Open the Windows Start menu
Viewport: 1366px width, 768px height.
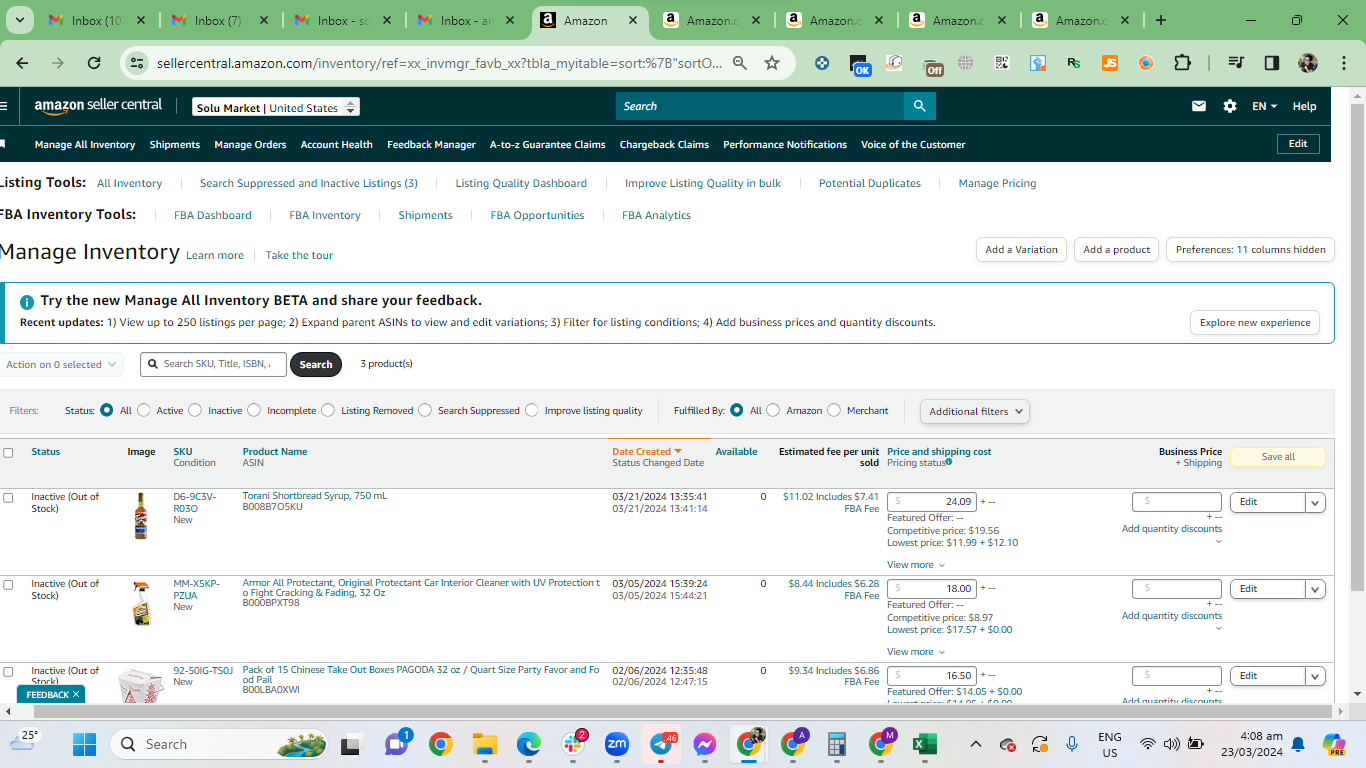84,744
